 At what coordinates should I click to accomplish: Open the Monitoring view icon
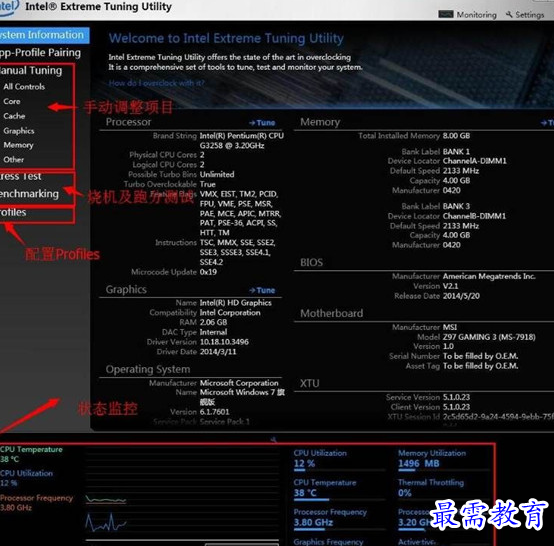[446, 14]
